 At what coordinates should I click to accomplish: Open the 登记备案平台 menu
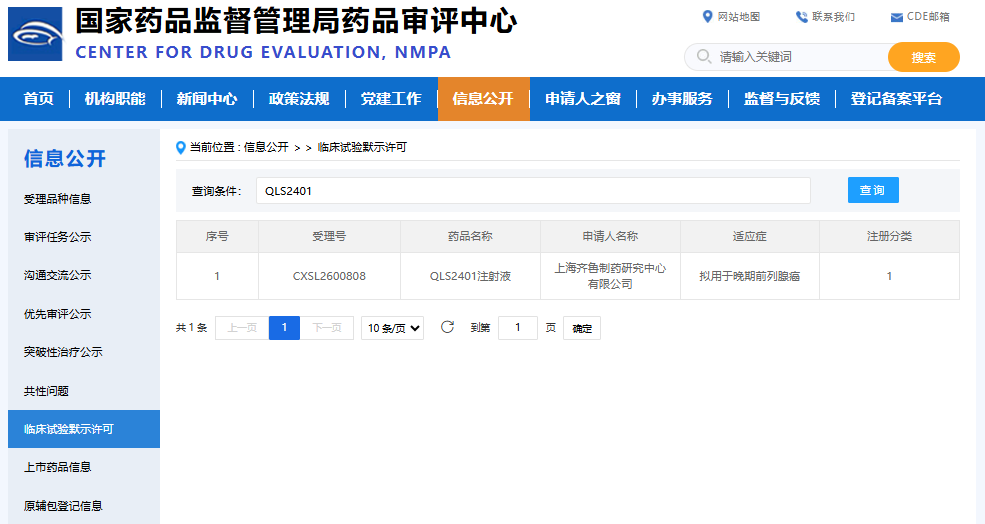coord(896,99)
